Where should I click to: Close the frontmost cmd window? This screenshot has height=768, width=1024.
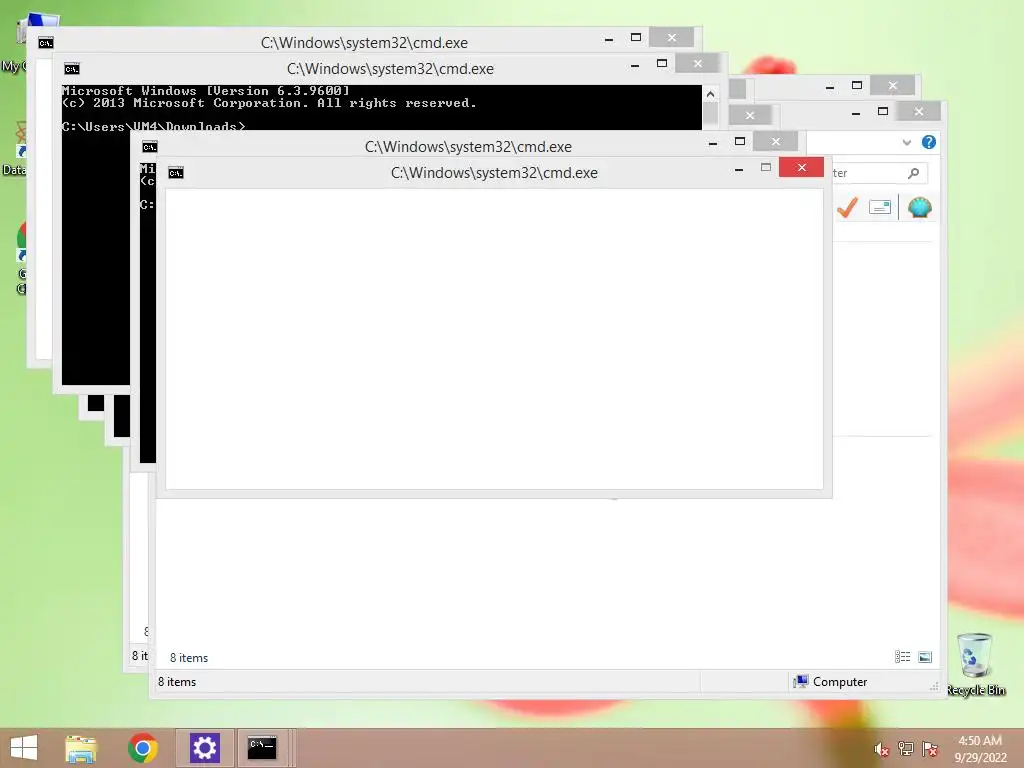tap(801, 168)
